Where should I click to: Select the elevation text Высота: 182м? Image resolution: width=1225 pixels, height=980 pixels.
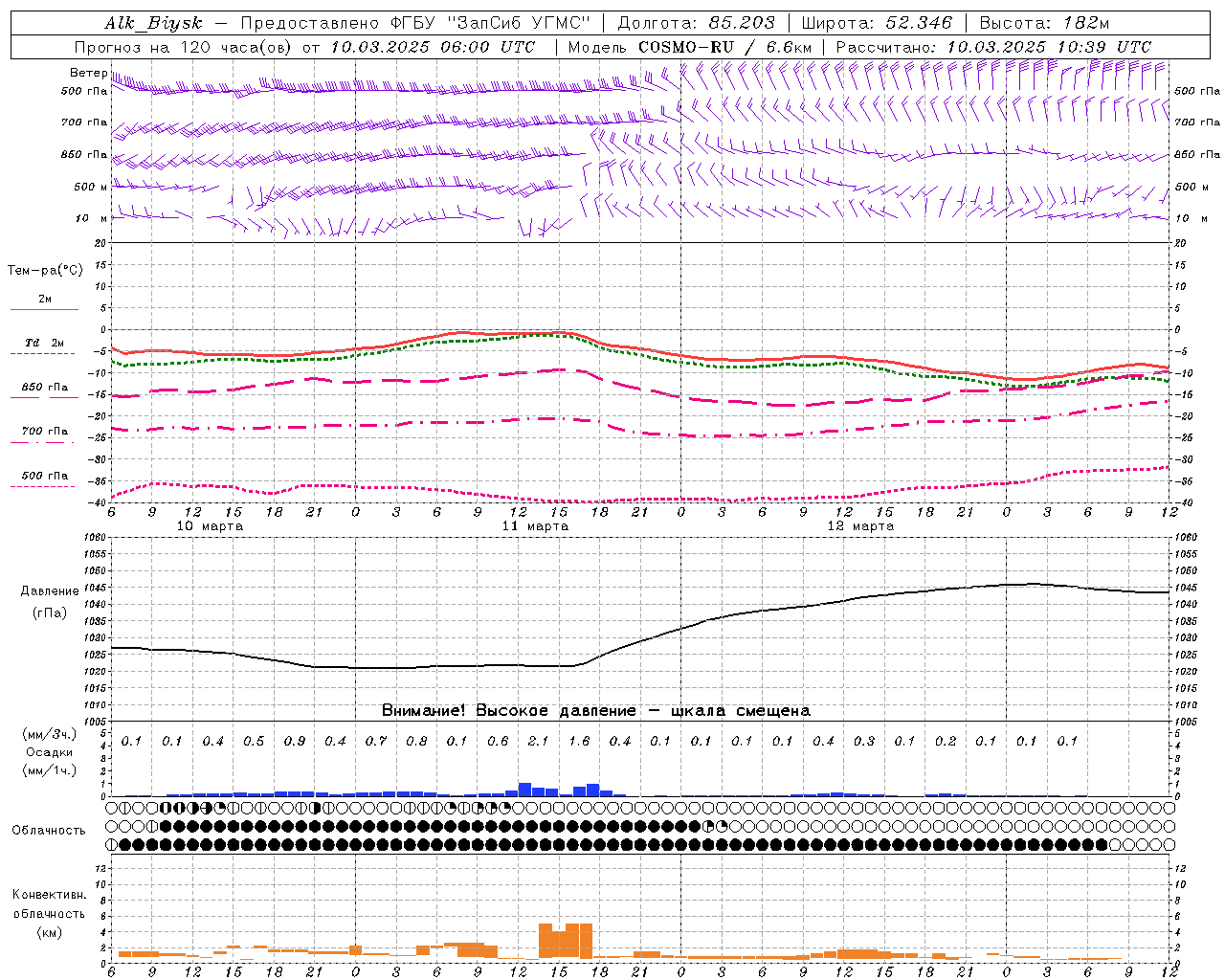(x=1045, y=23)
